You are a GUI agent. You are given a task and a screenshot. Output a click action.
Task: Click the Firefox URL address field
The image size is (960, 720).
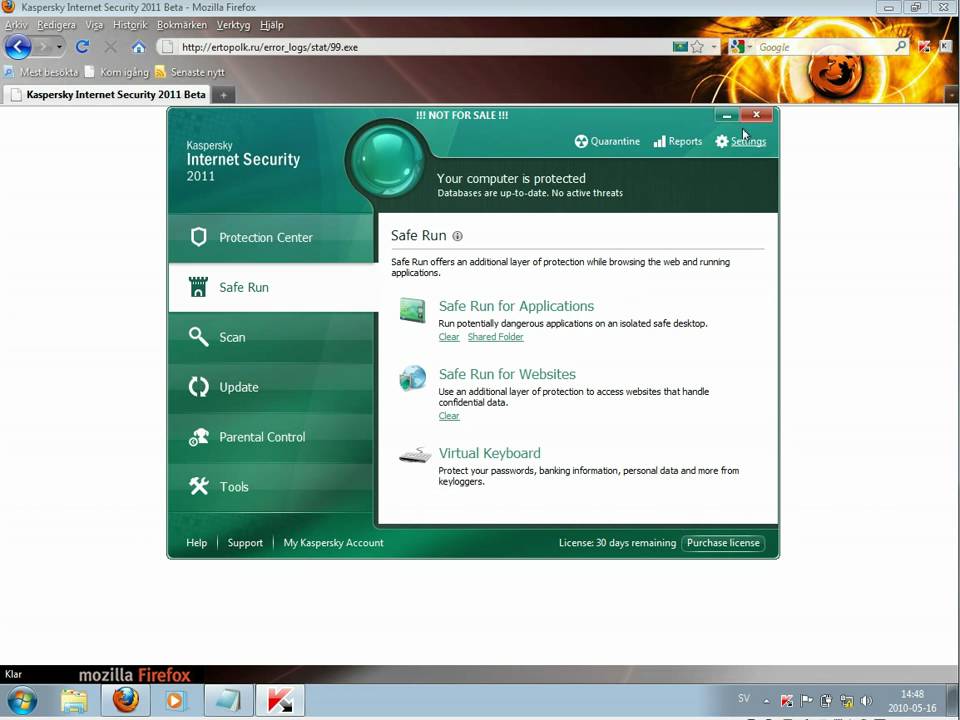coord(422,47)
